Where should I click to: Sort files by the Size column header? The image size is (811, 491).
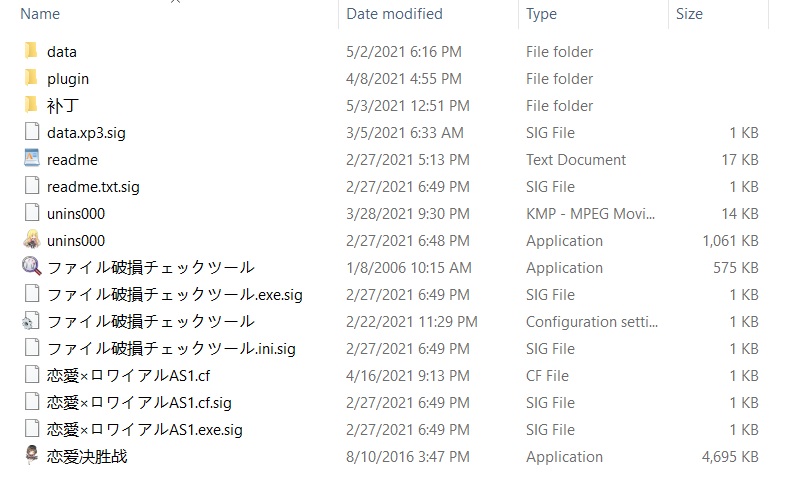click(x=689, y=14)
